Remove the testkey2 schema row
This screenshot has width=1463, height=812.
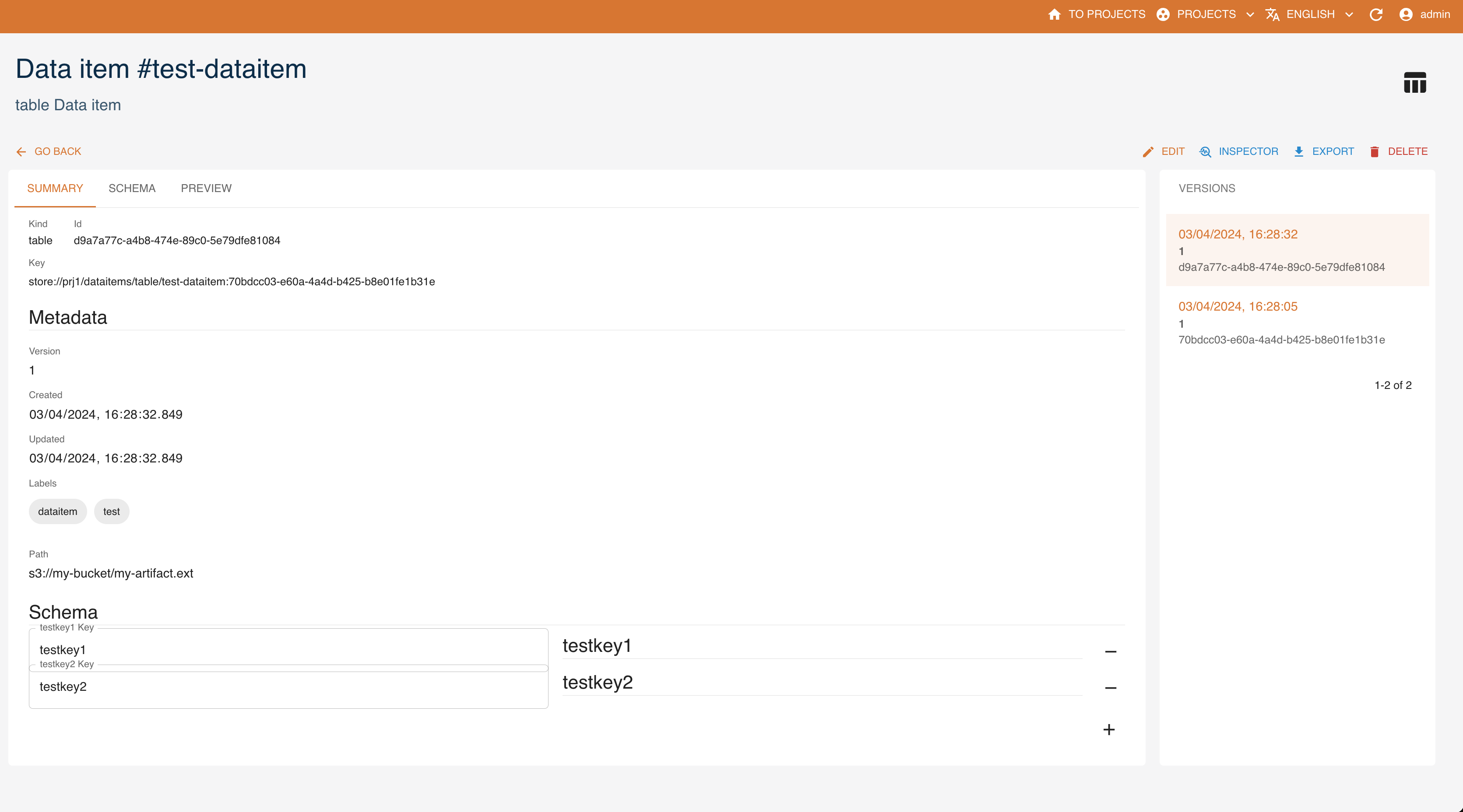1110,688
